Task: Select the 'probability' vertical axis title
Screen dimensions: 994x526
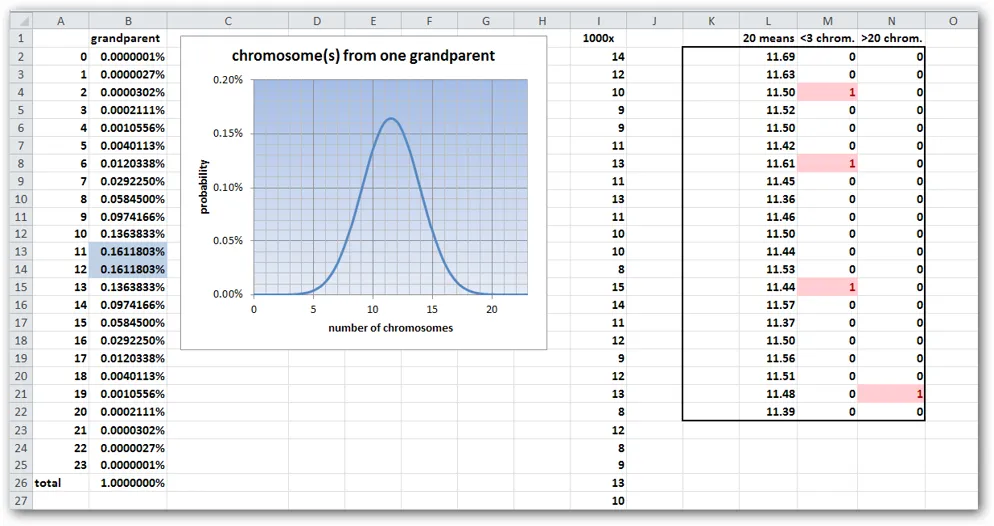Action: click(x=204, y=186)
